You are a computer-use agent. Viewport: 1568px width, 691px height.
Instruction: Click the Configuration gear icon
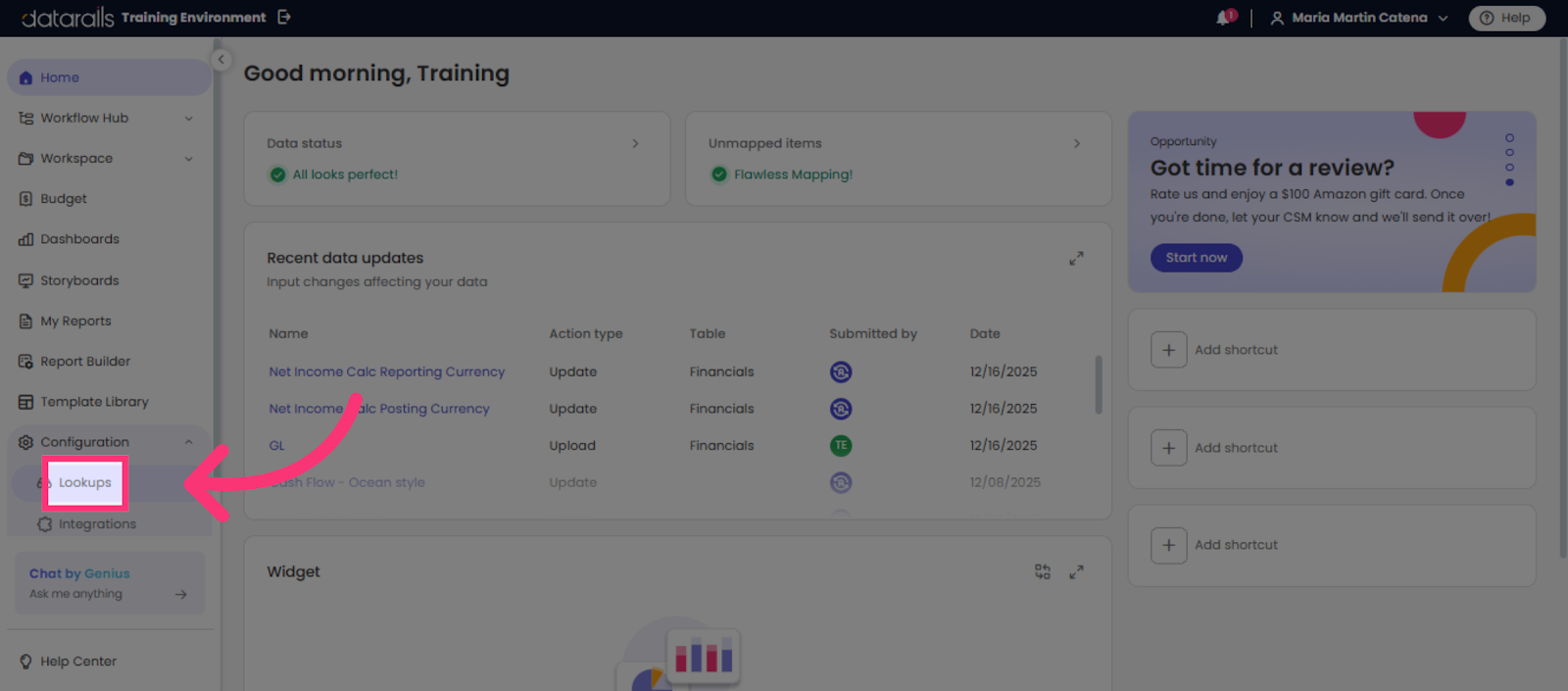click(25, 442)
